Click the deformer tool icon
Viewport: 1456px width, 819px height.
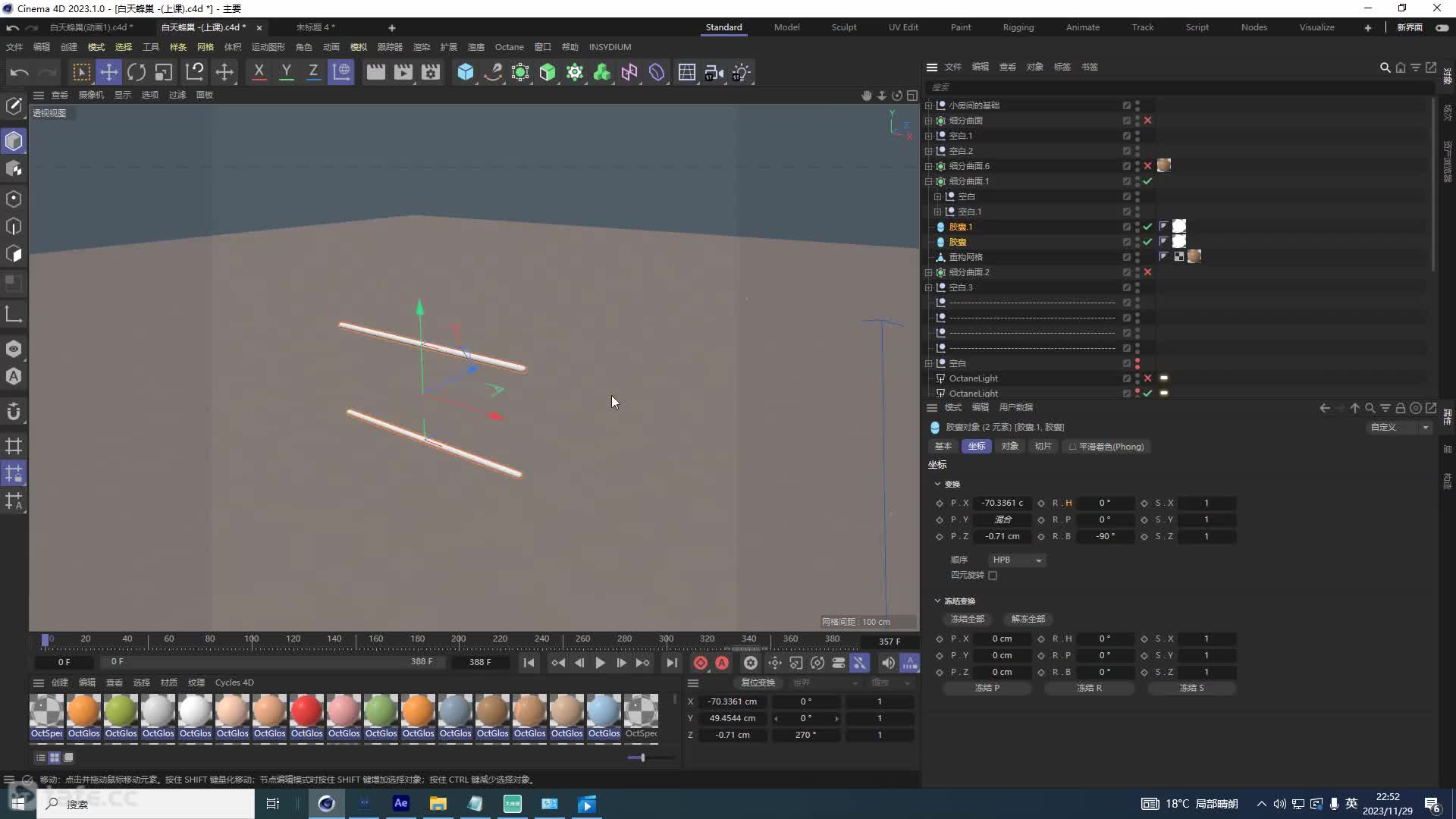(x=657, y=72)
